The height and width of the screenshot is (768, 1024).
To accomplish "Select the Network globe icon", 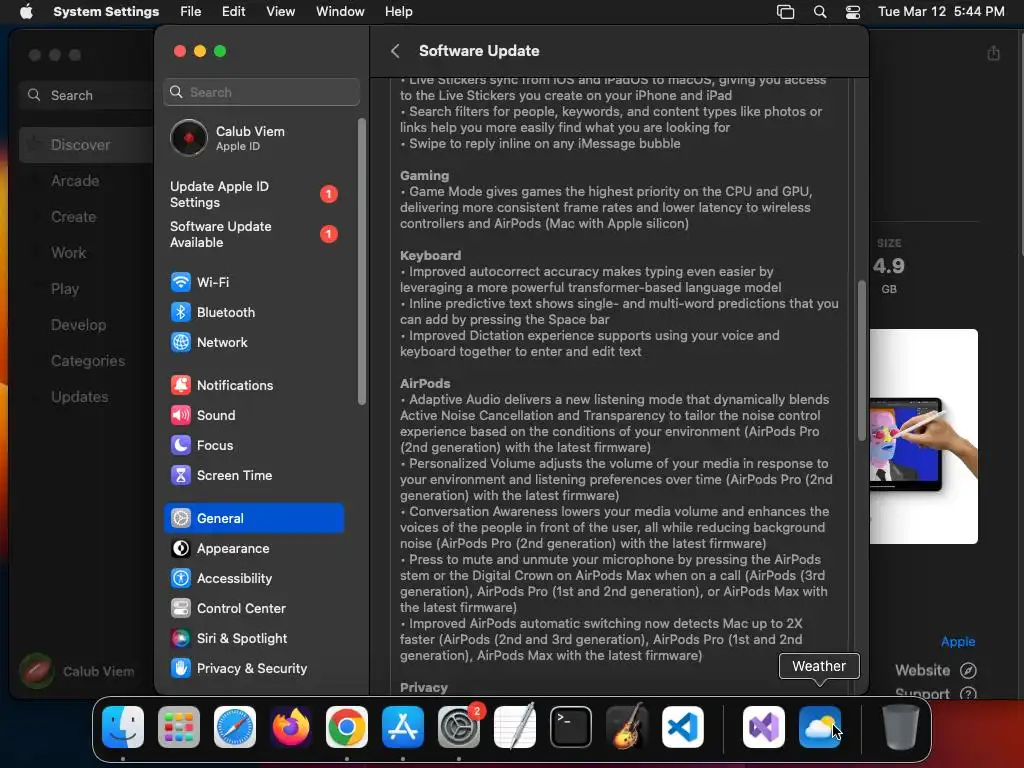I will [x=181, y=342].
